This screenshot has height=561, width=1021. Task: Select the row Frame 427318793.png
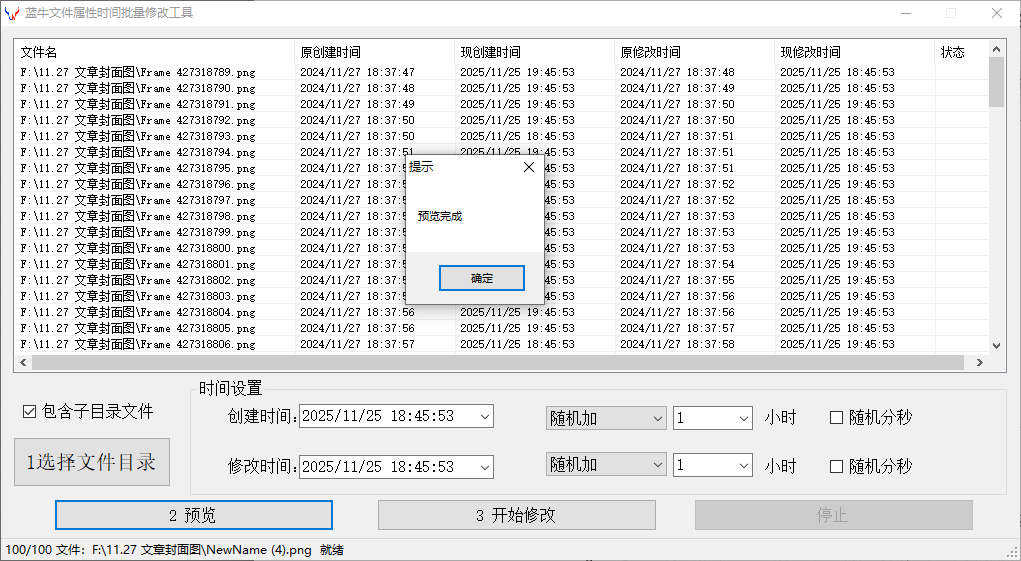[501, 136]
